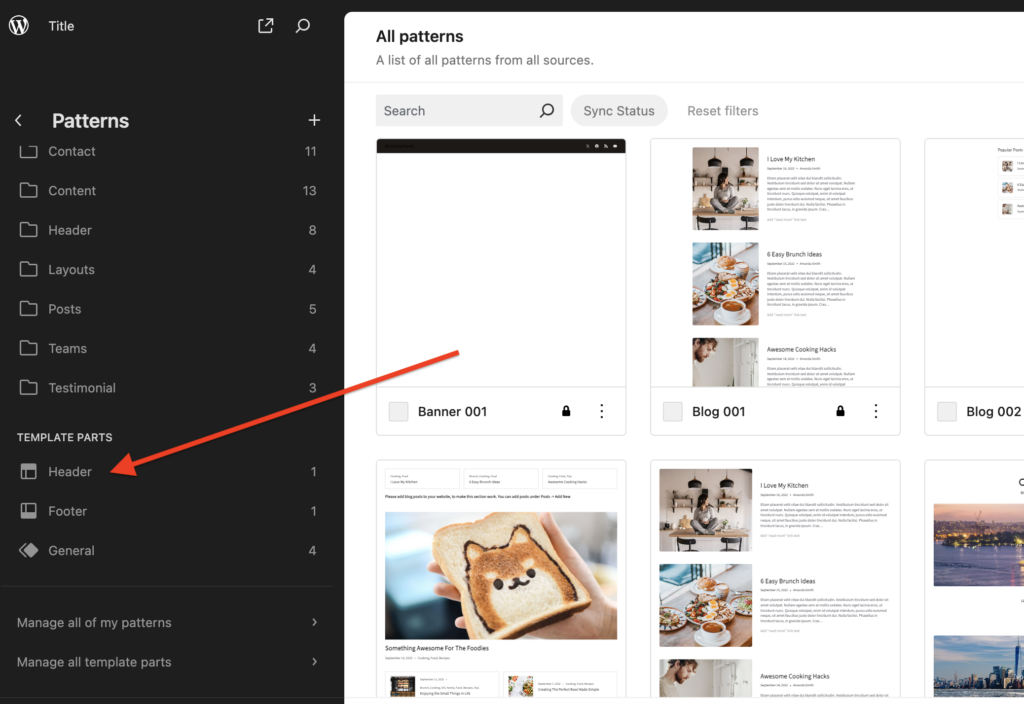
Task: Click the Testimonial folder icon
Action: point(28,387)
